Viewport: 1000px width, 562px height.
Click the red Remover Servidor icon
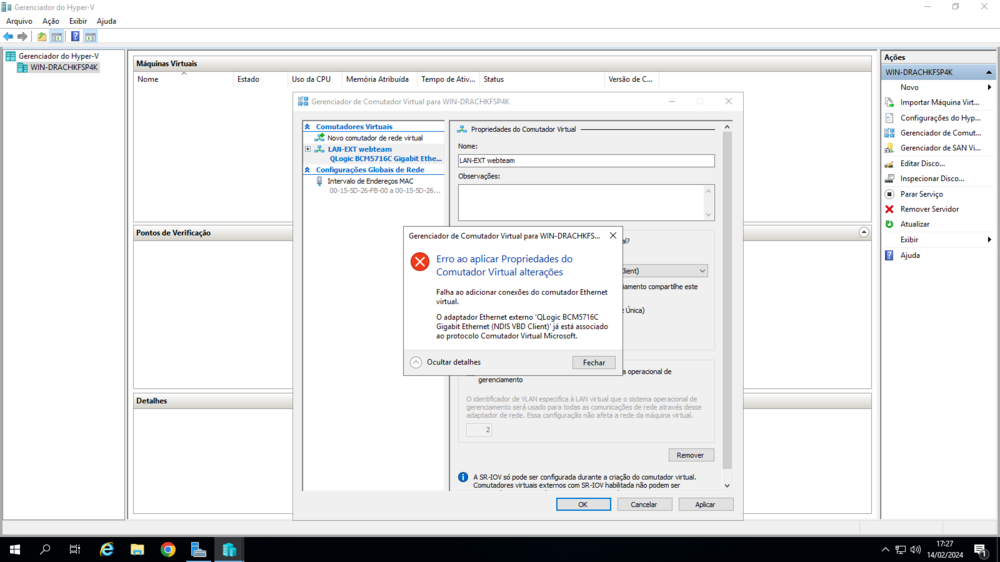(889, 209)
